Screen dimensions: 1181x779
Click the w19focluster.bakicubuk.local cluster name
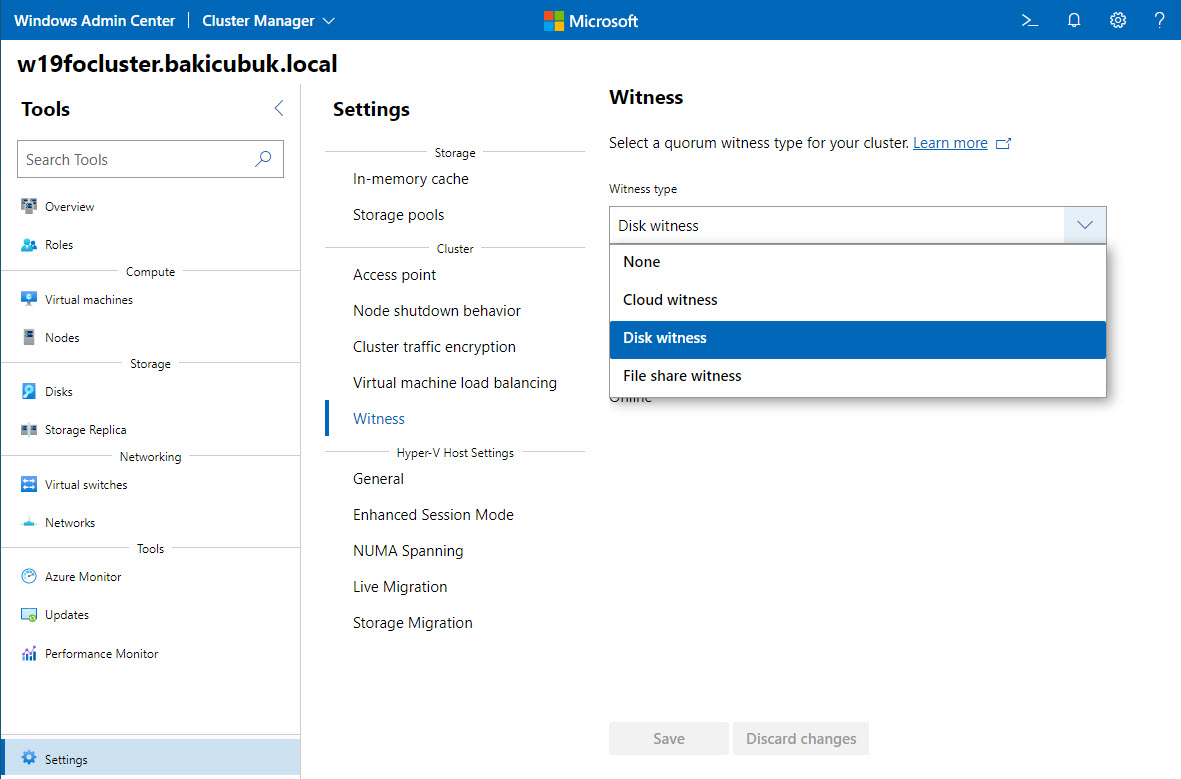pyautogui.click(x=177, y=64)
